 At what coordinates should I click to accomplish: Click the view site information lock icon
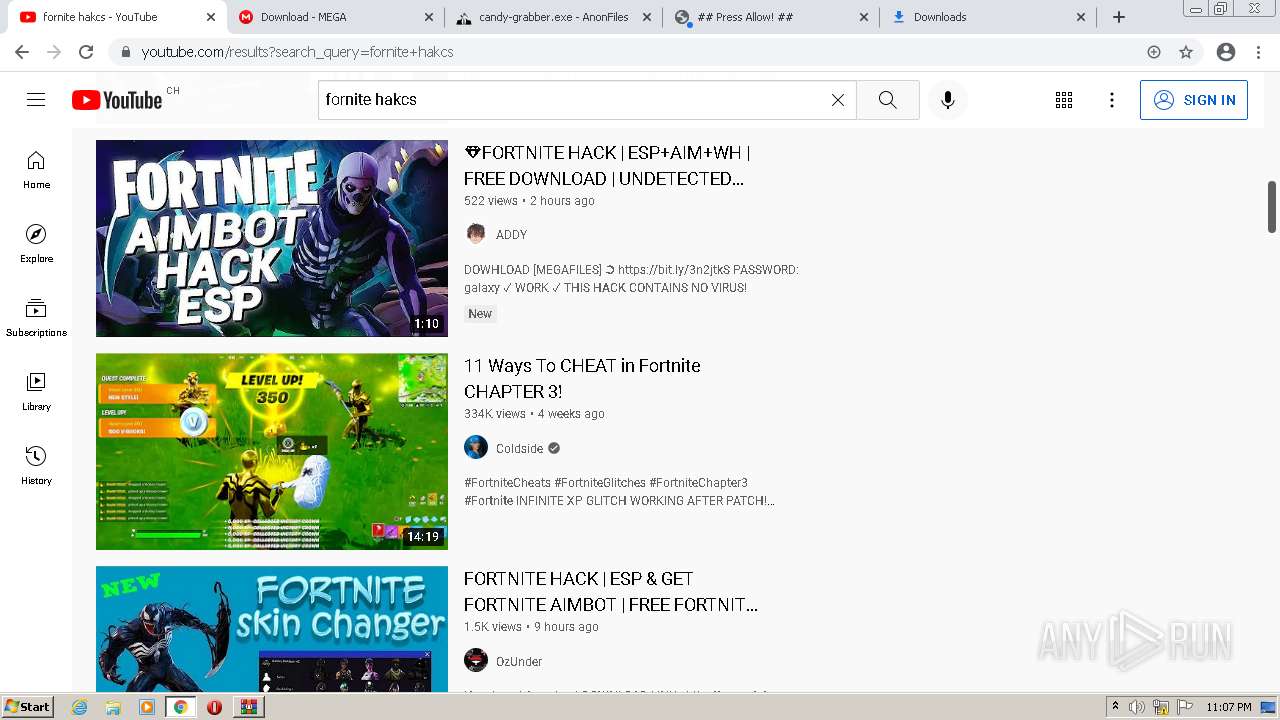[125, 52]
